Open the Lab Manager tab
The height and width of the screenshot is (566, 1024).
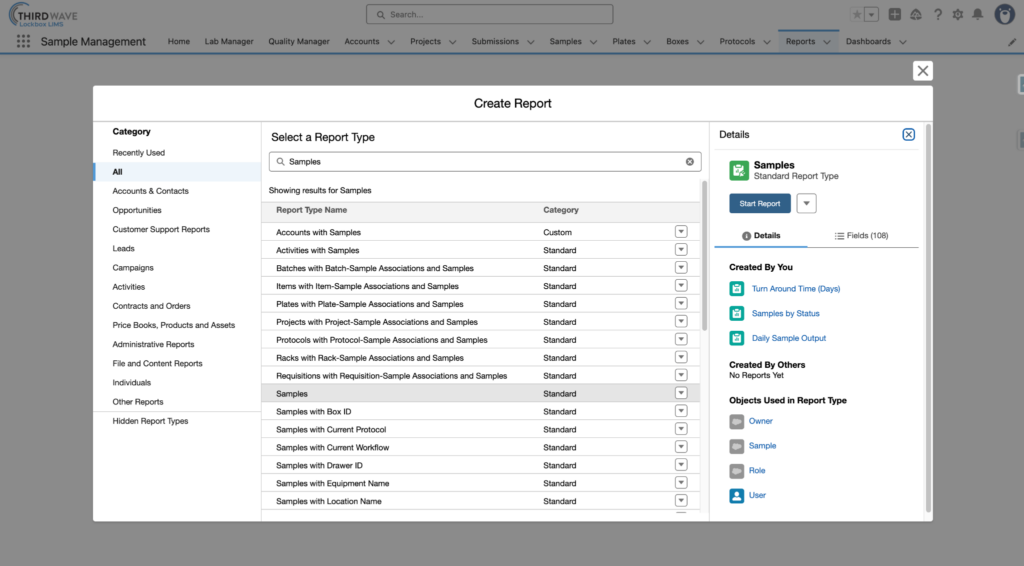click(x=229, y=41)
